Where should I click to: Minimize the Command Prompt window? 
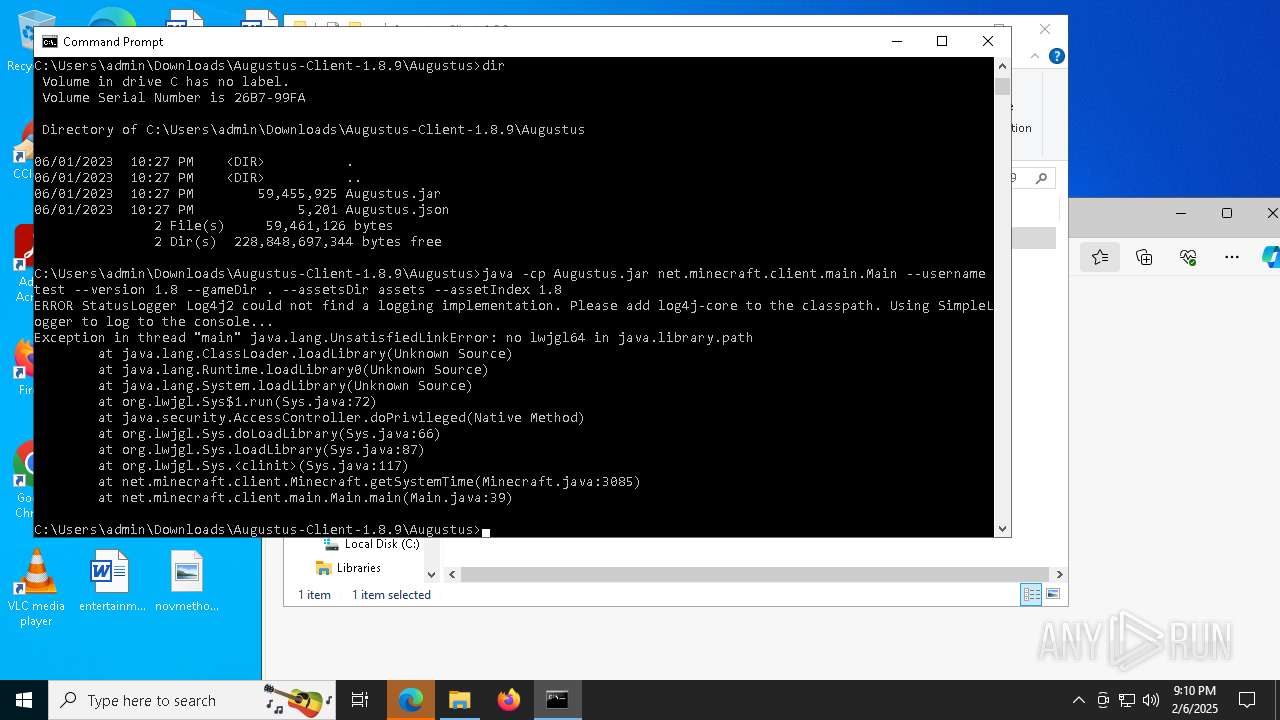pyautogui.click(x=896, y=41)
